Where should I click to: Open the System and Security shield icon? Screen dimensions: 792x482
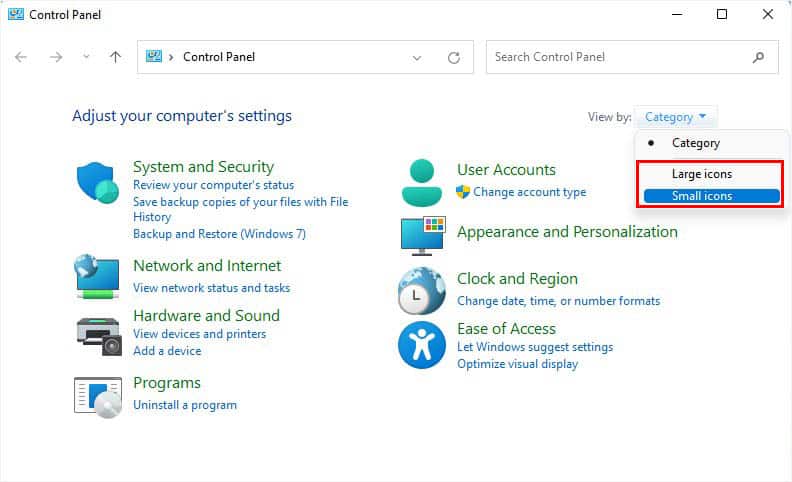tap(97, 182)
